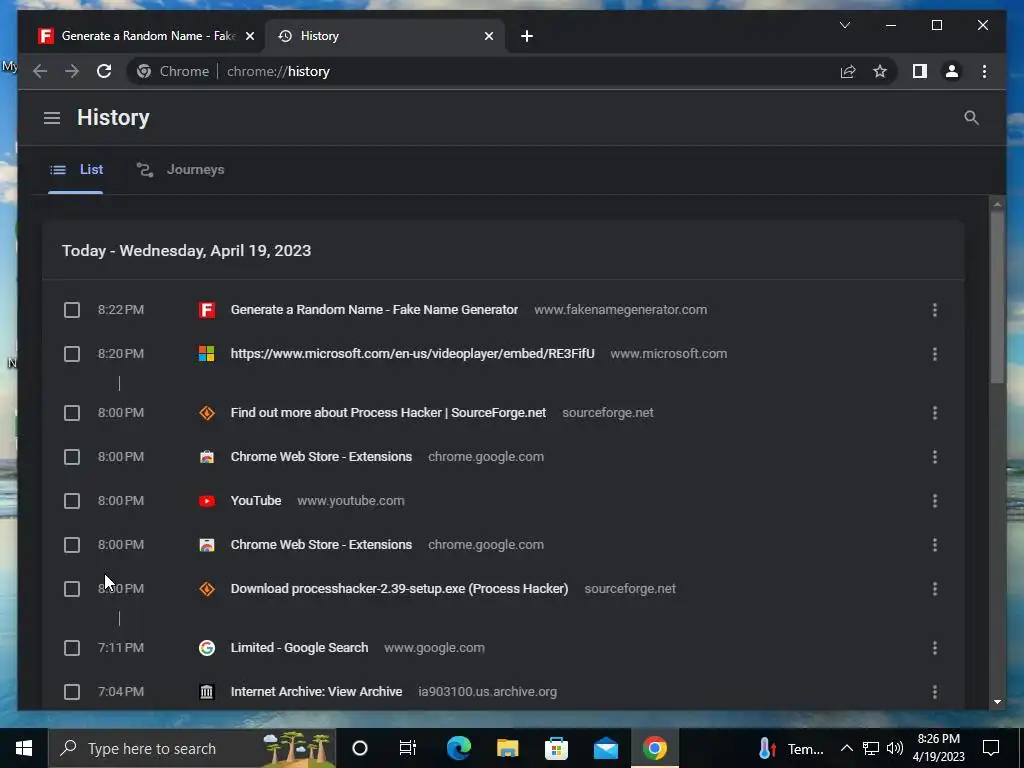Click the volume icon in system tray

(x=895, y=748)
